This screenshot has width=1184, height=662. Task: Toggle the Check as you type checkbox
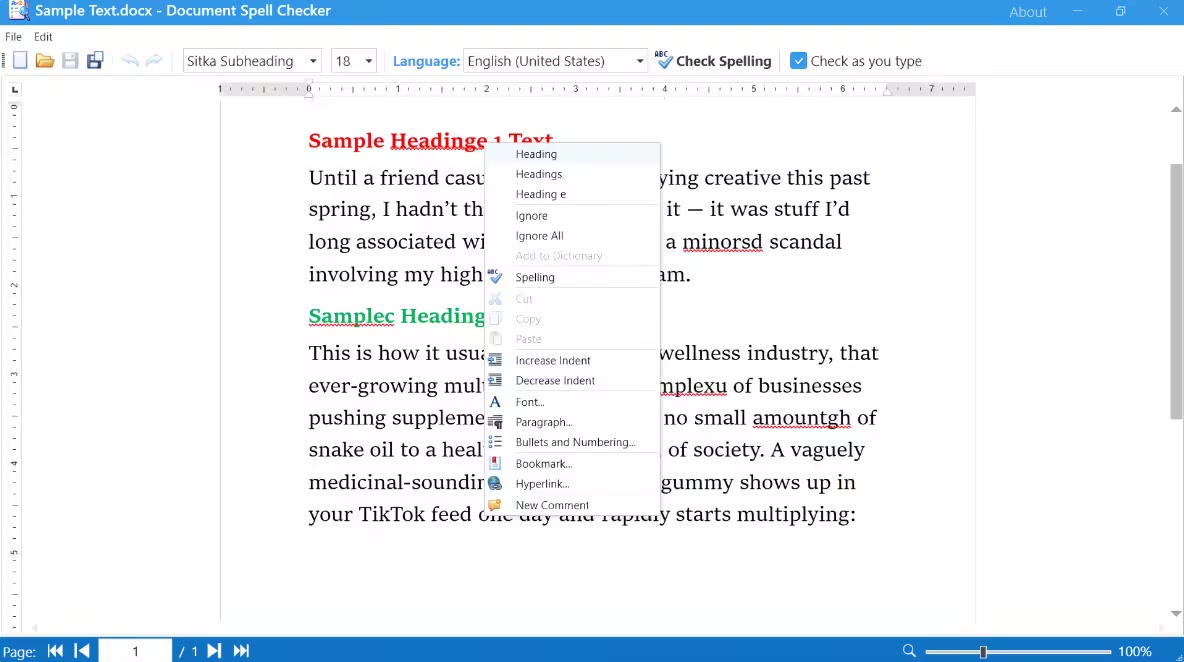(x=798, y=61)
